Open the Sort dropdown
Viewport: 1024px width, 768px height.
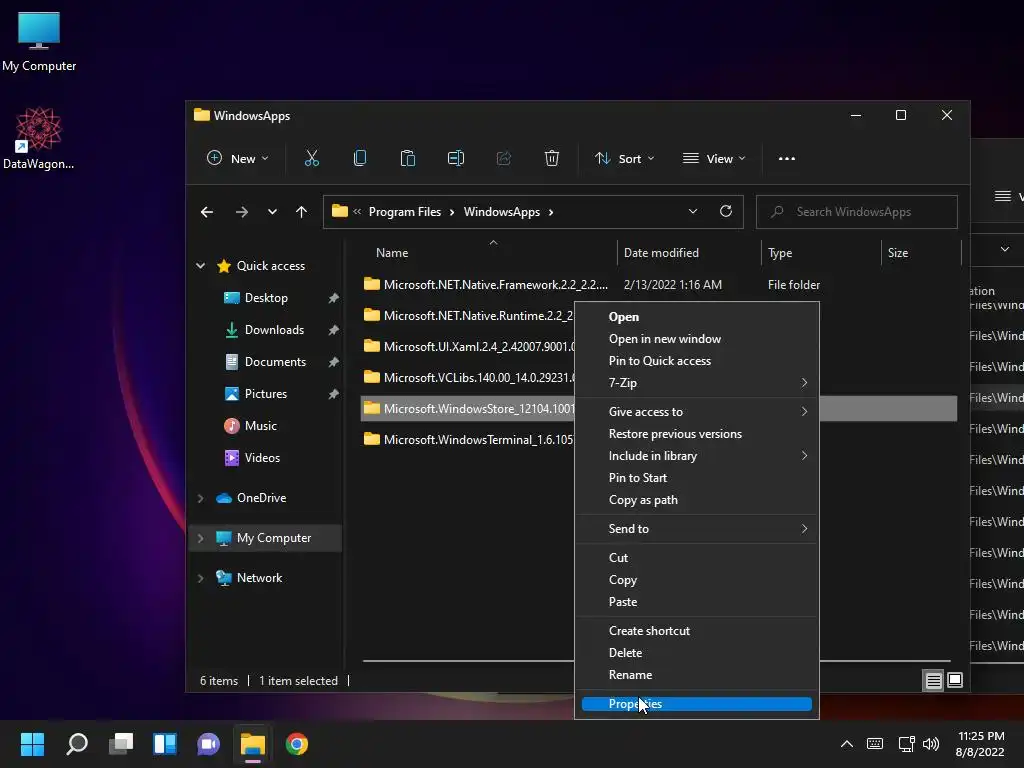624,159
